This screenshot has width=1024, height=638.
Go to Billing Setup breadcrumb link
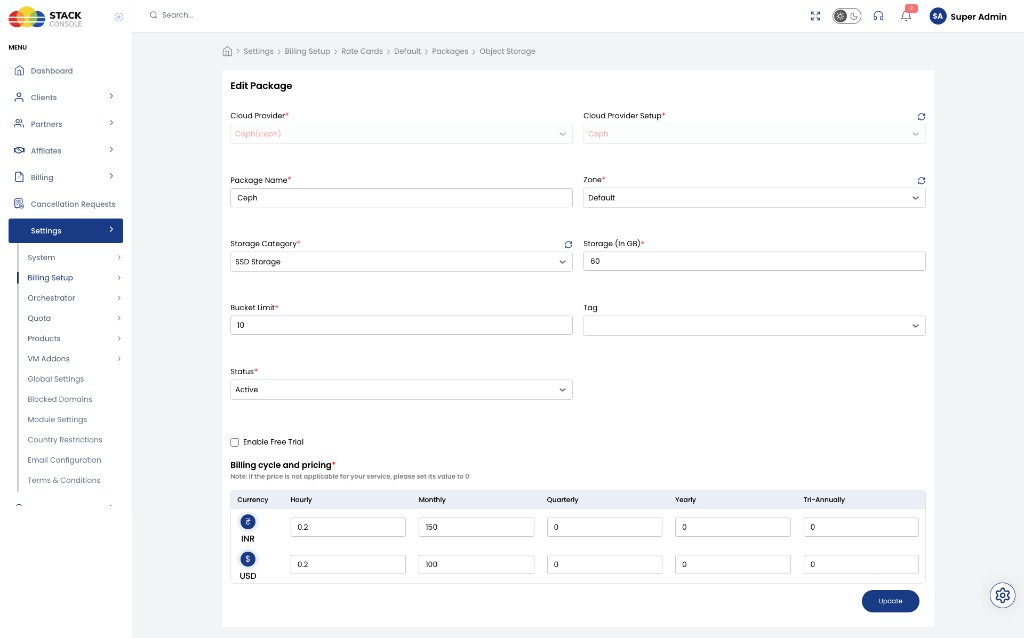click(x=307, y=51)
